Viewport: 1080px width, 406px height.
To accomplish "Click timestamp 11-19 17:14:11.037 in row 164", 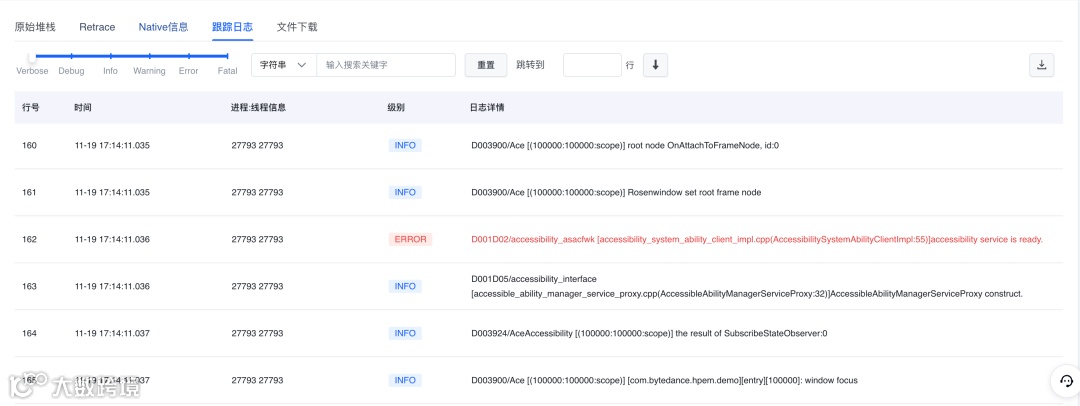I will pos(112,333).
